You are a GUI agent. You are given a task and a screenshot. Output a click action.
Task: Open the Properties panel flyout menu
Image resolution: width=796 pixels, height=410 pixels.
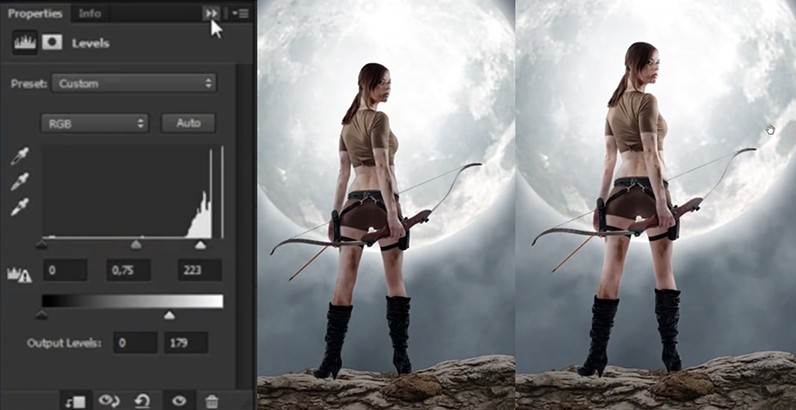pos(240,14)
